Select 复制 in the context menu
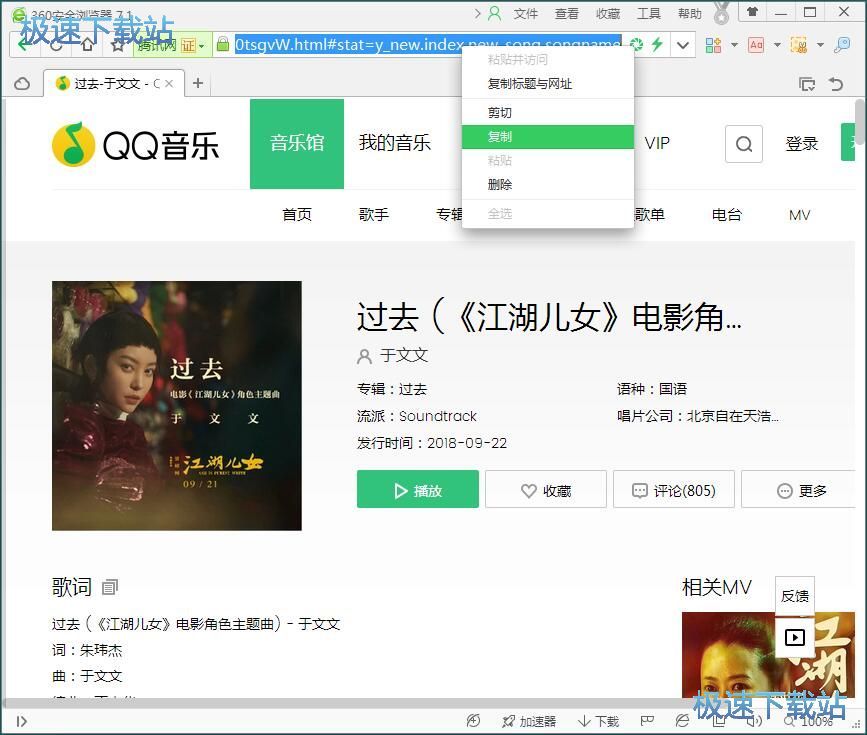The image size is (867, 735). (x=499, y=137)
